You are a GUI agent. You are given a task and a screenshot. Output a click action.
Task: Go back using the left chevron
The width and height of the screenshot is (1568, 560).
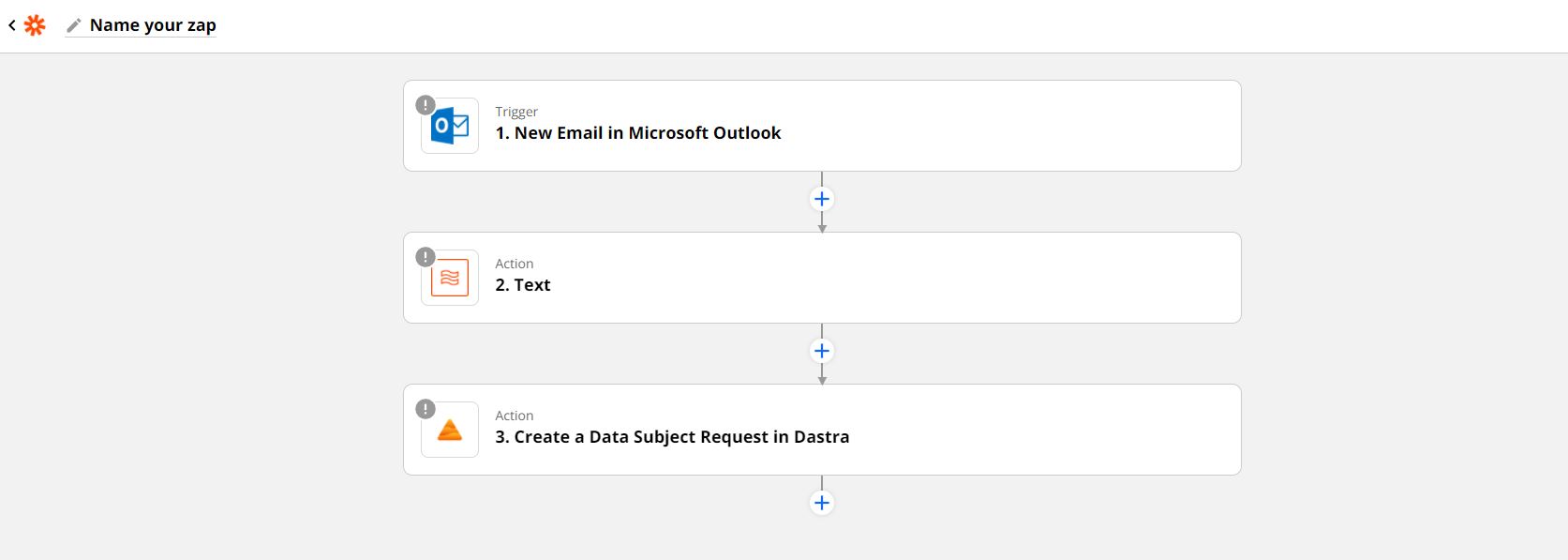(11, 25)
